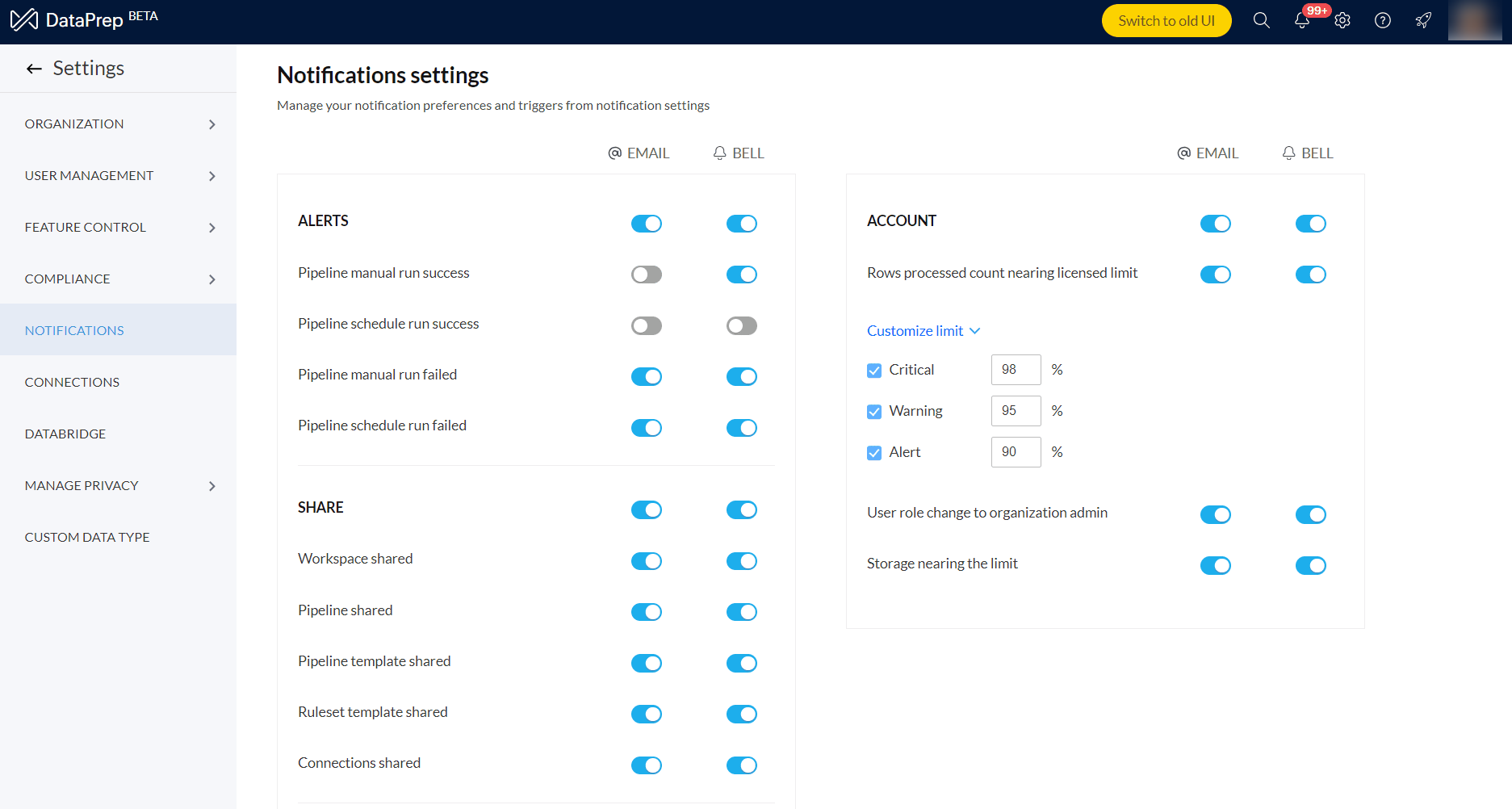Enable bell for Pipeline schedule run success
This screenshot has width=1512, height=809.
742,325
